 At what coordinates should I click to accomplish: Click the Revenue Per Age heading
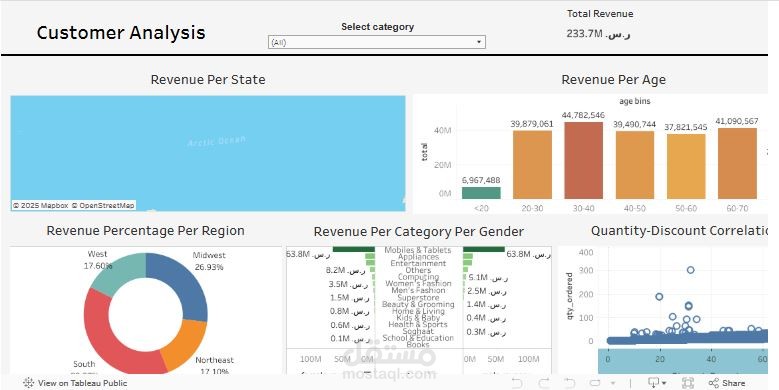614,79
